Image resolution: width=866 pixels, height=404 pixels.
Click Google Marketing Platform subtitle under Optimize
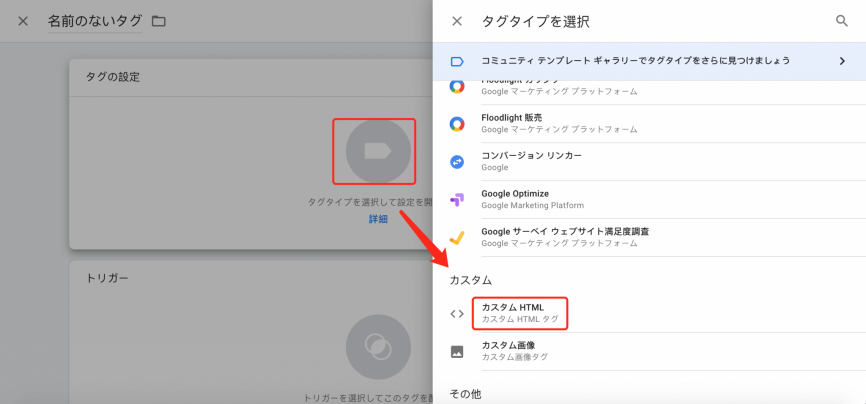(532, 206)
